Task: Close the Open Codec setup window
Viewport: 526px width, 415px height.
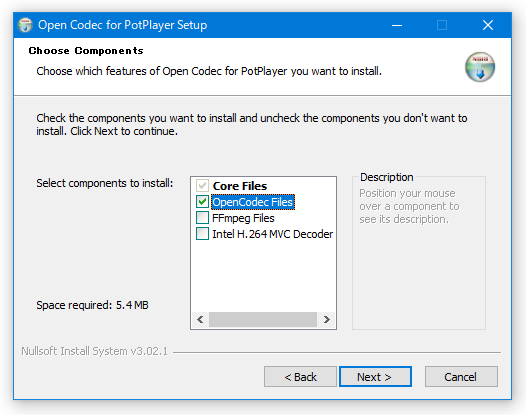Action: click(x=488, y=25)
